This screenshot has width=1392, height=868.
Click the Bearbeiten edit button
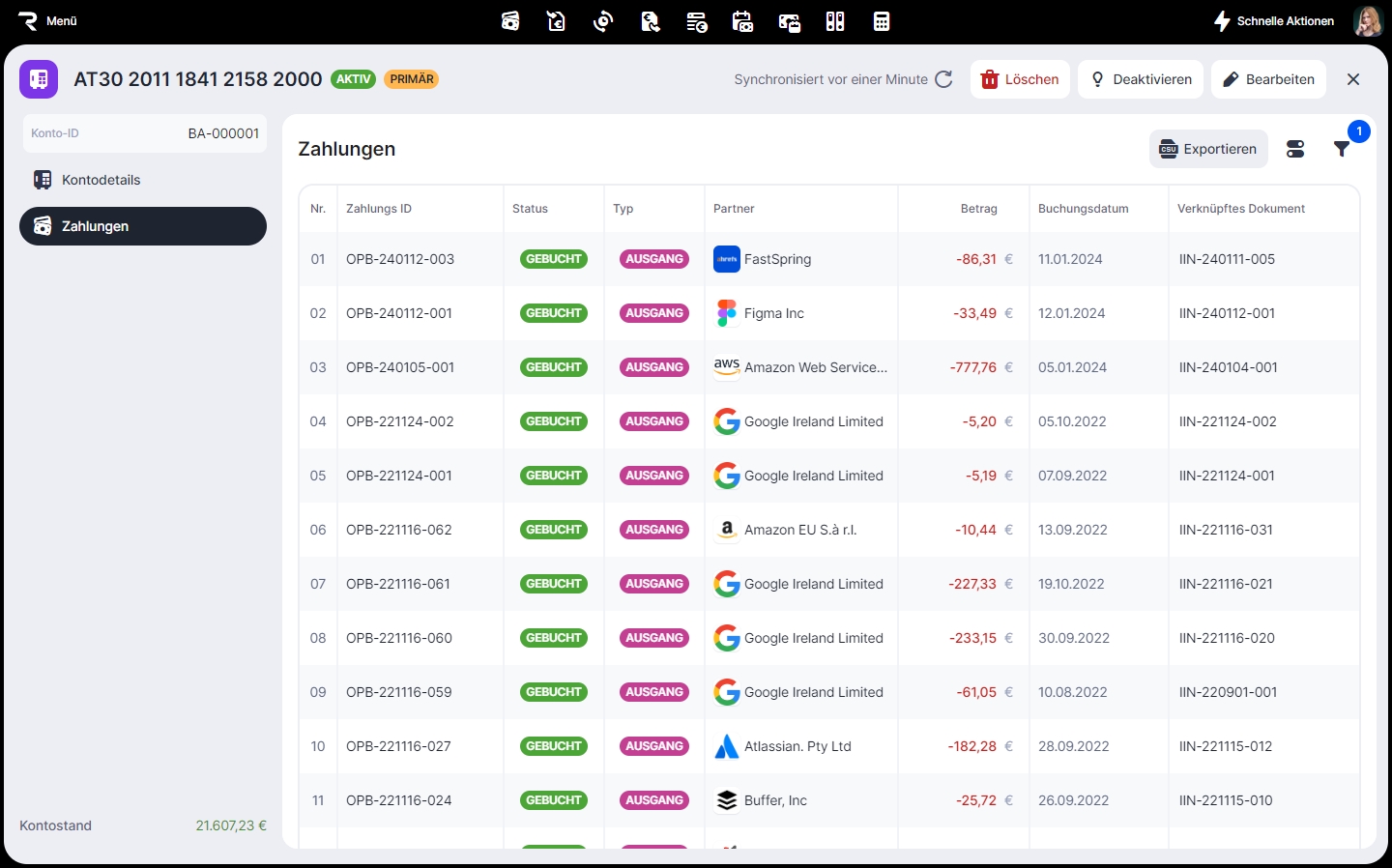click(1268, 79)
